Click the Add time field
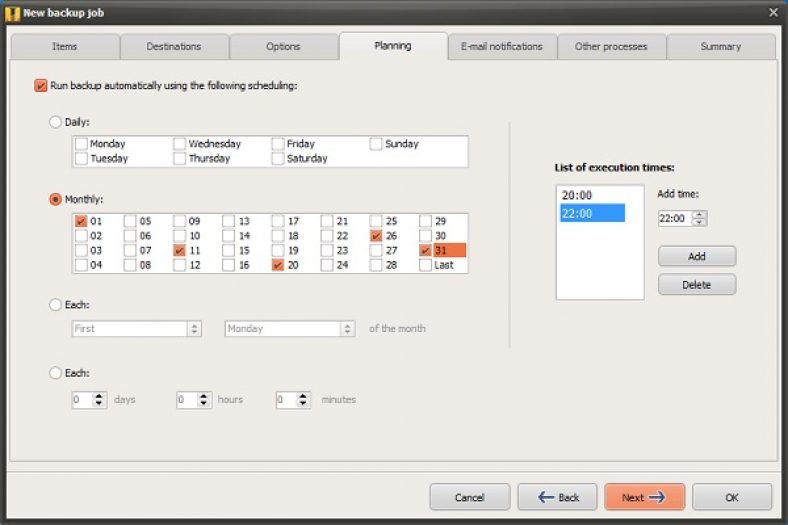 (x=675, y=219)
